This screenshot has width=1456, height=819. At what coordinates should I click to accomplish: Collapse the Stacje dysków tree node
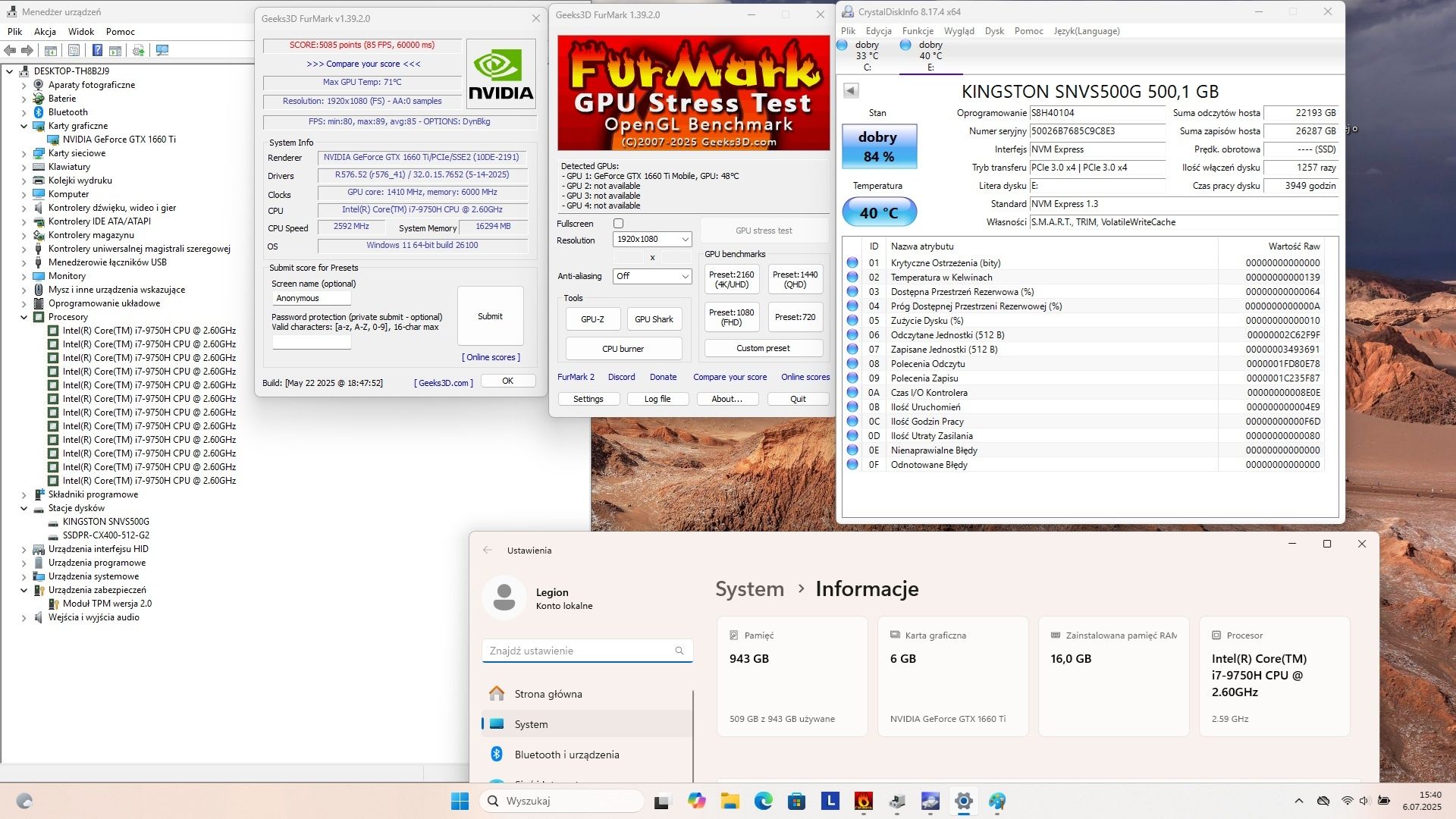coord(24,508)
